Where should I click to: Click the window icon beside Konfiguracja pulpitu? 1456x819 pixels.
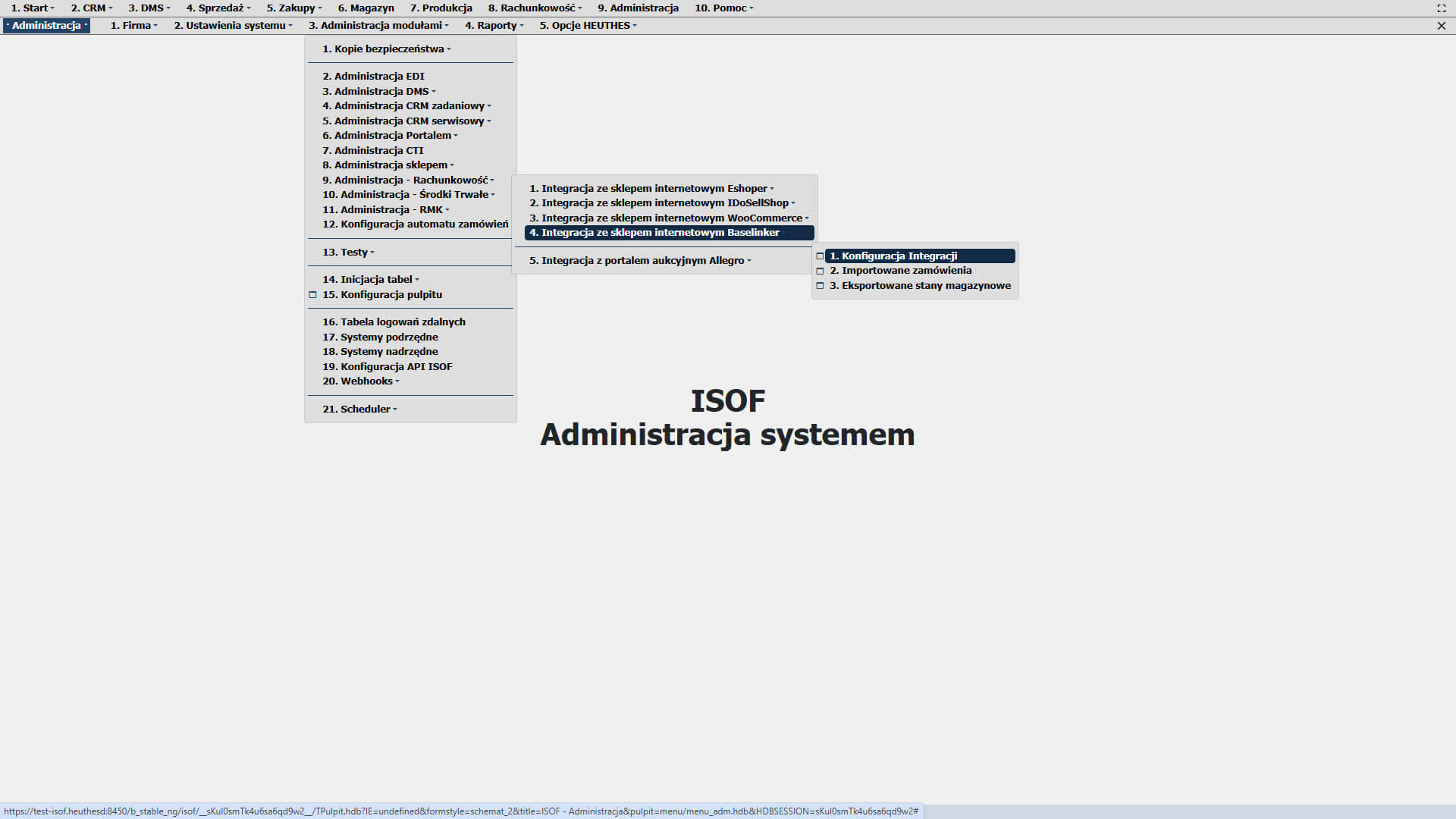tap(312, 295)
